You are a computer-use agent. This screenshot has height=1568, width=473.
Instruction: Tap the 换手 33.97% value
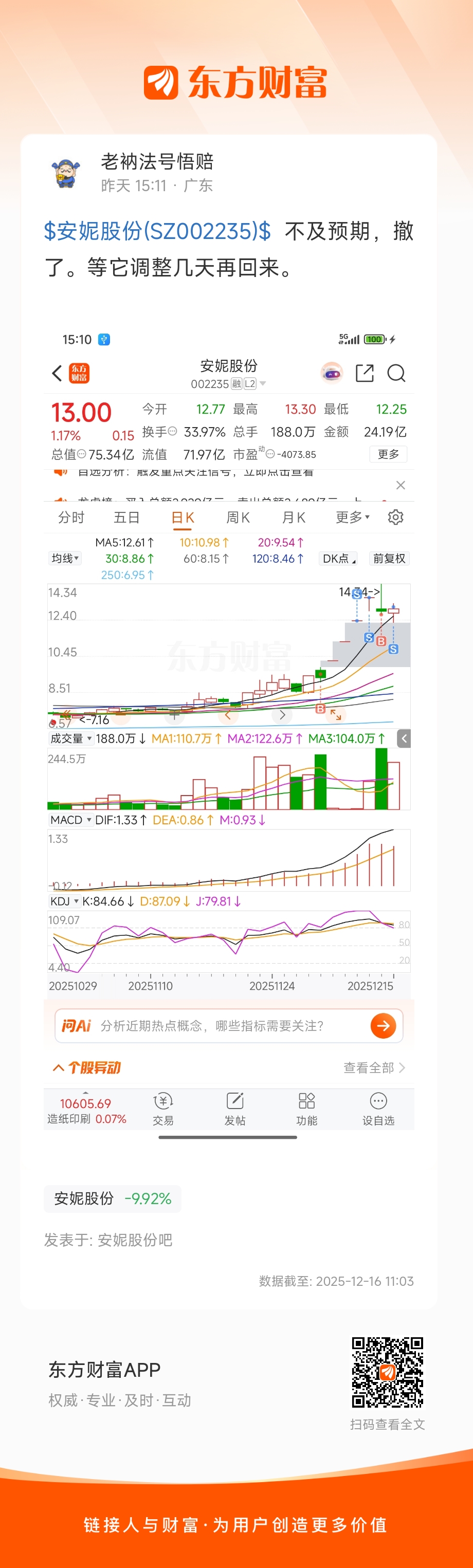(205, 432)
